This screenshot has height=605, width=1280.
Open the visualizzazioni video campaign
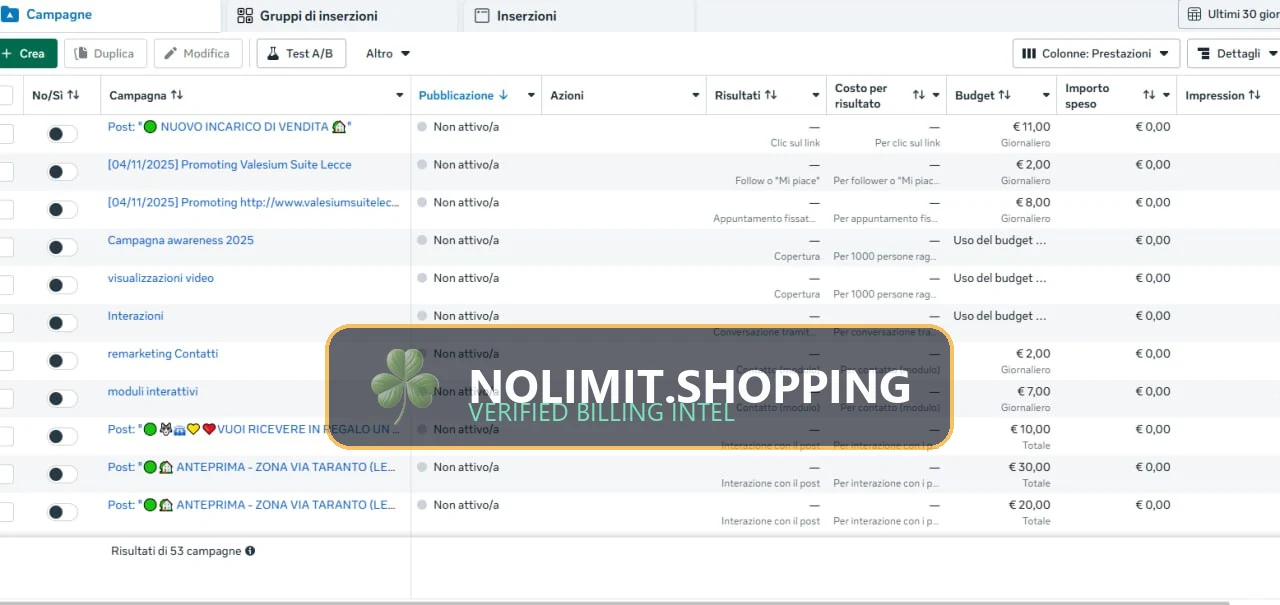point(161,278)
